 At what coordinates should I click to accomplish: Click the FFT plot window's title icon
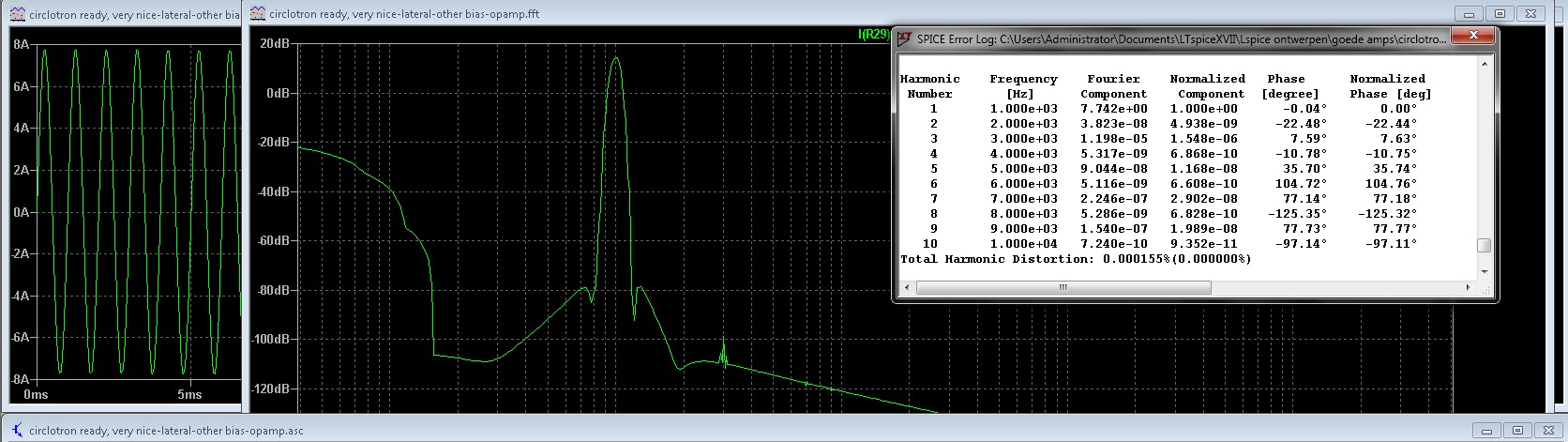coord(257,15)
